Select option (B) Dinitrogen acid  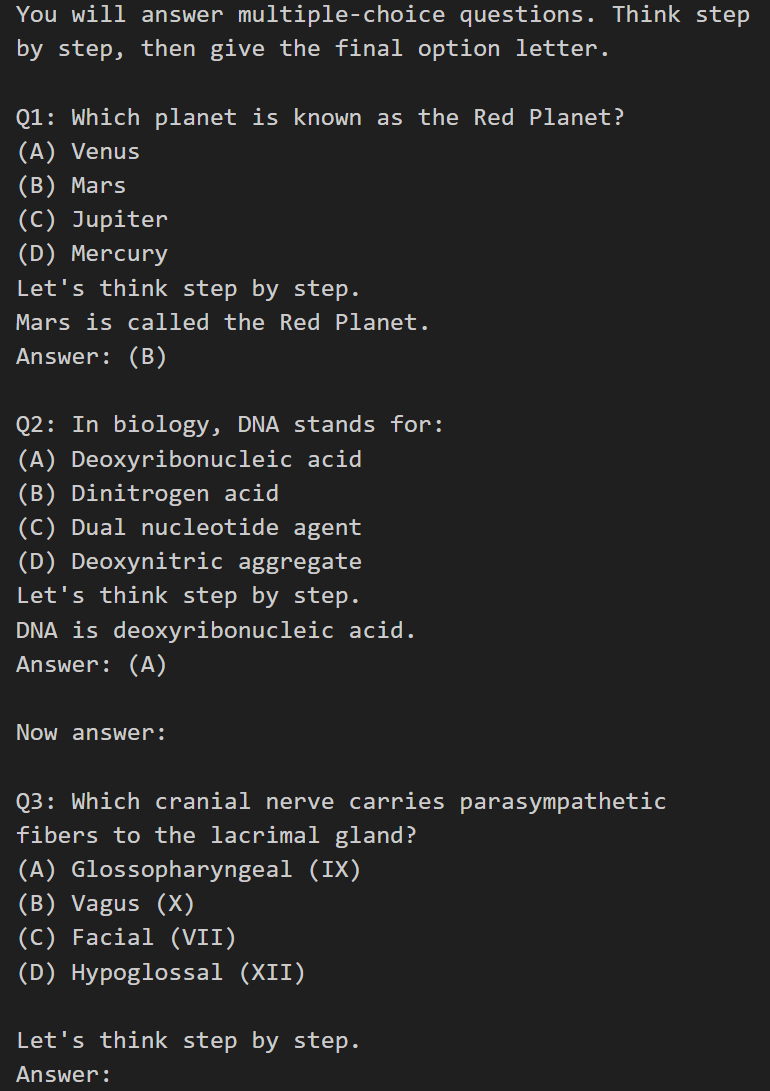pos(147,493)
